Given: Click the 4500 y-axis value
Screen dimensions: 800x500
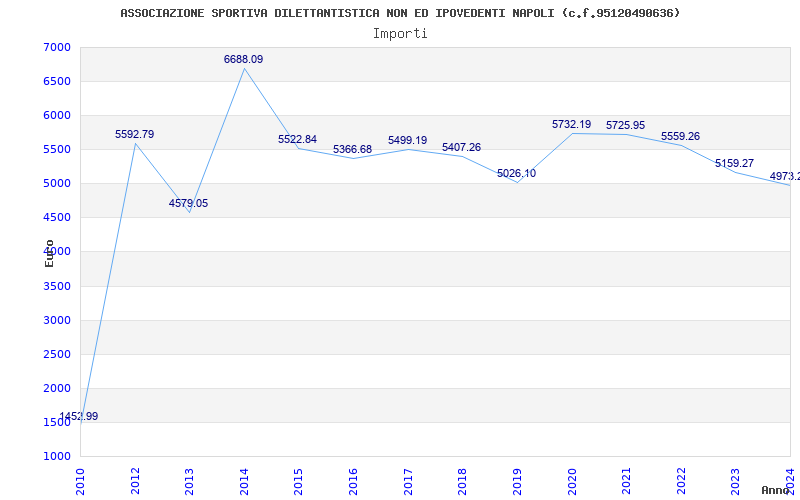Looking at the screenshot, I should point(57,218).
